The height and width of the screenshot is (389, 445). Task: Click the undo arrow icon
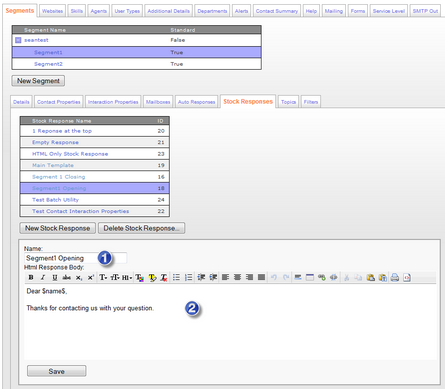tap(274, 277)
